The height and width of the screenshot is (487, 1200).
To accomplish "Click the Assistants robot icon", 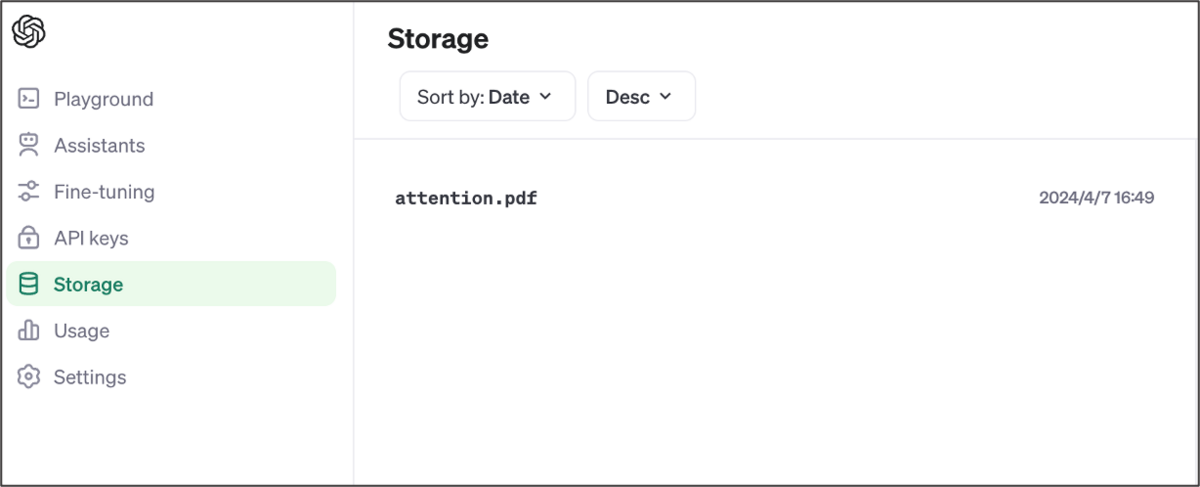I will tap(29, 145).
